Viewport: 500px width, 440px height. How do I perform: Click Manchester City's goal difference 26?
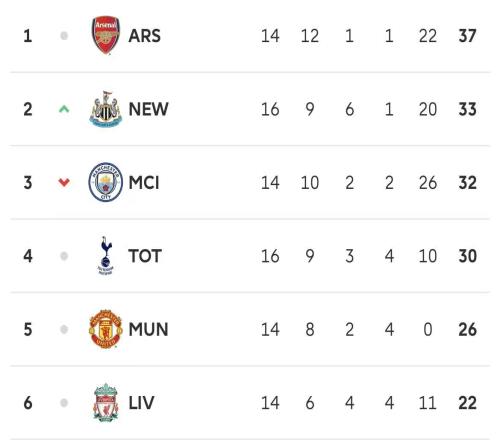[428, 183]
